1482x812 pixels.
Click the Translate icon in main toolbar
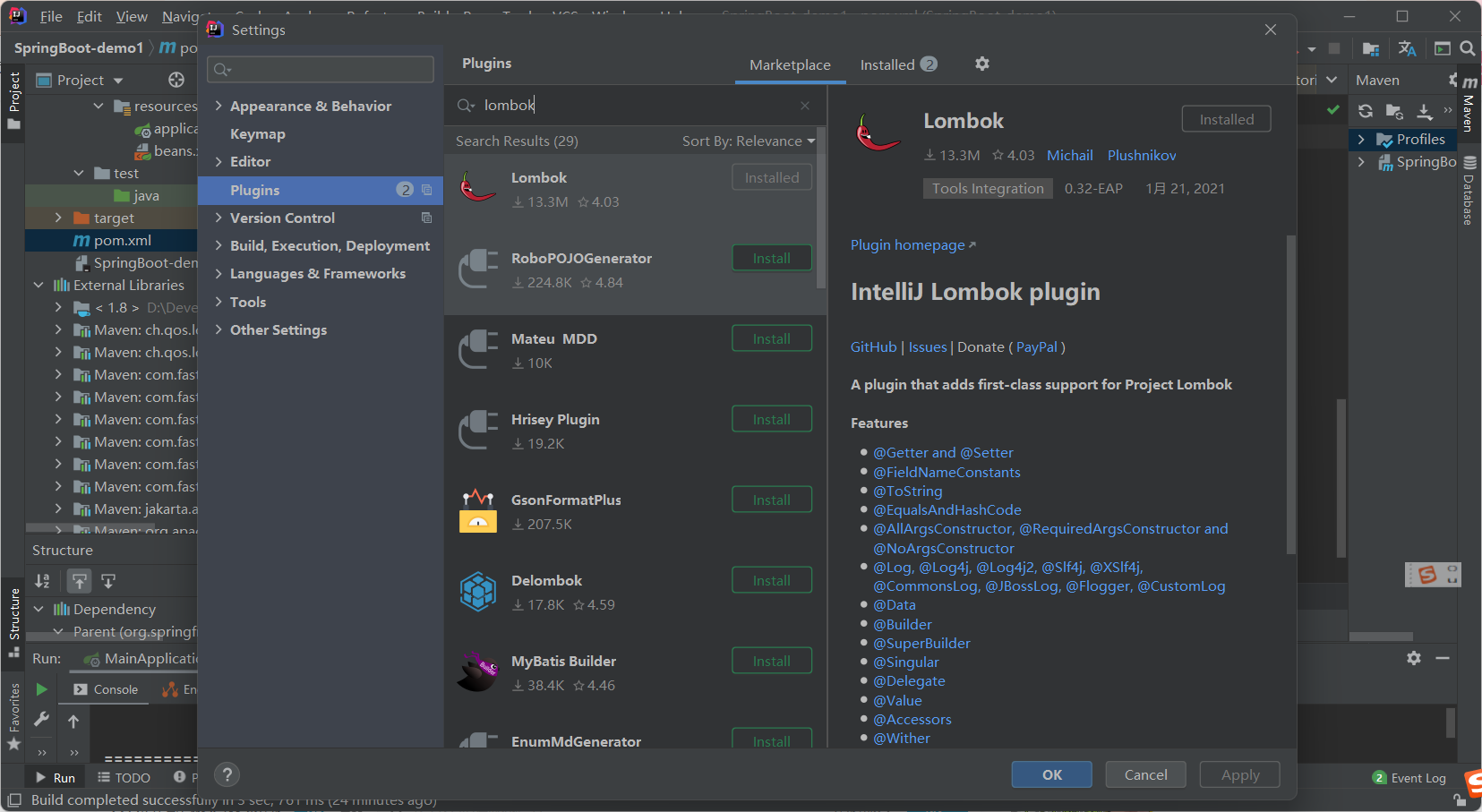1407,48
